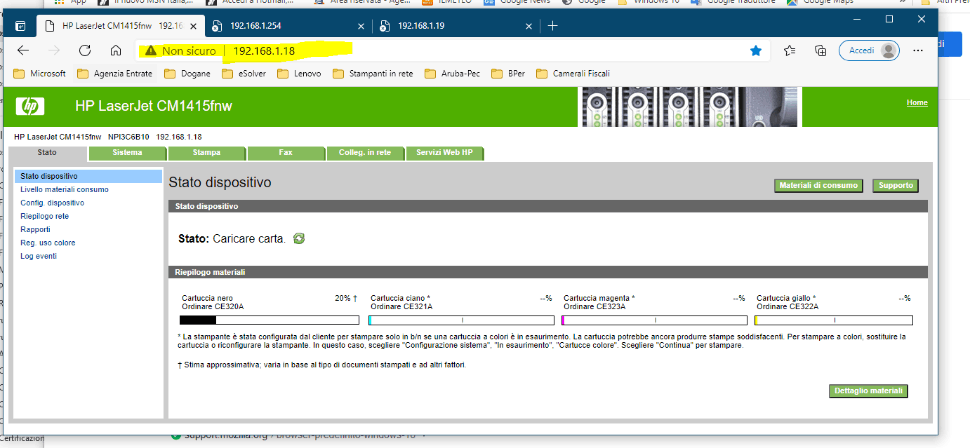Image resolution: width=970 pixels, height=448 pixels.
Task: Open Livello materiali consumo page
Action: [x=64, y=190]
